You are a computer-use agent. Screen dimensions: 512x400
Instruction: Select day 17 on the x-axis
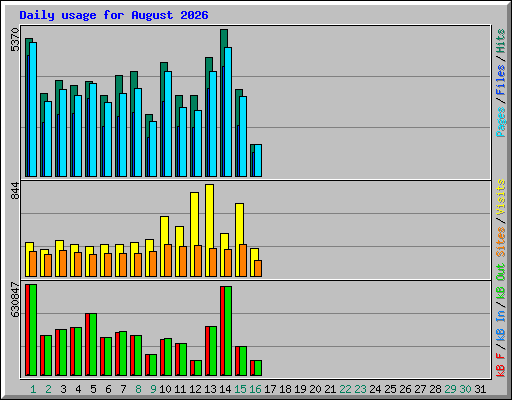[270, 389]
